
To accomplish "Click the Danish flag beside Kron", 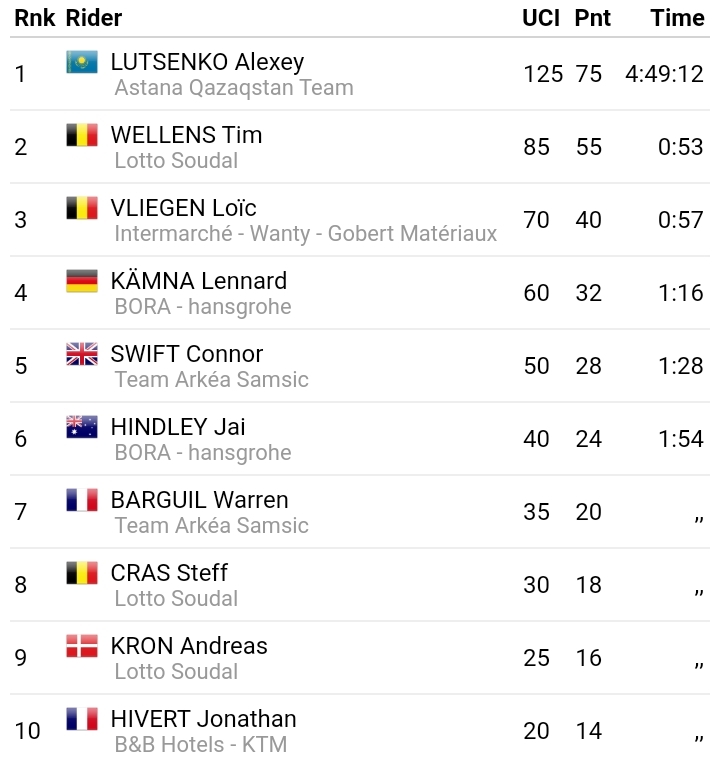I will pyautogui.click(x=82, y=646).
